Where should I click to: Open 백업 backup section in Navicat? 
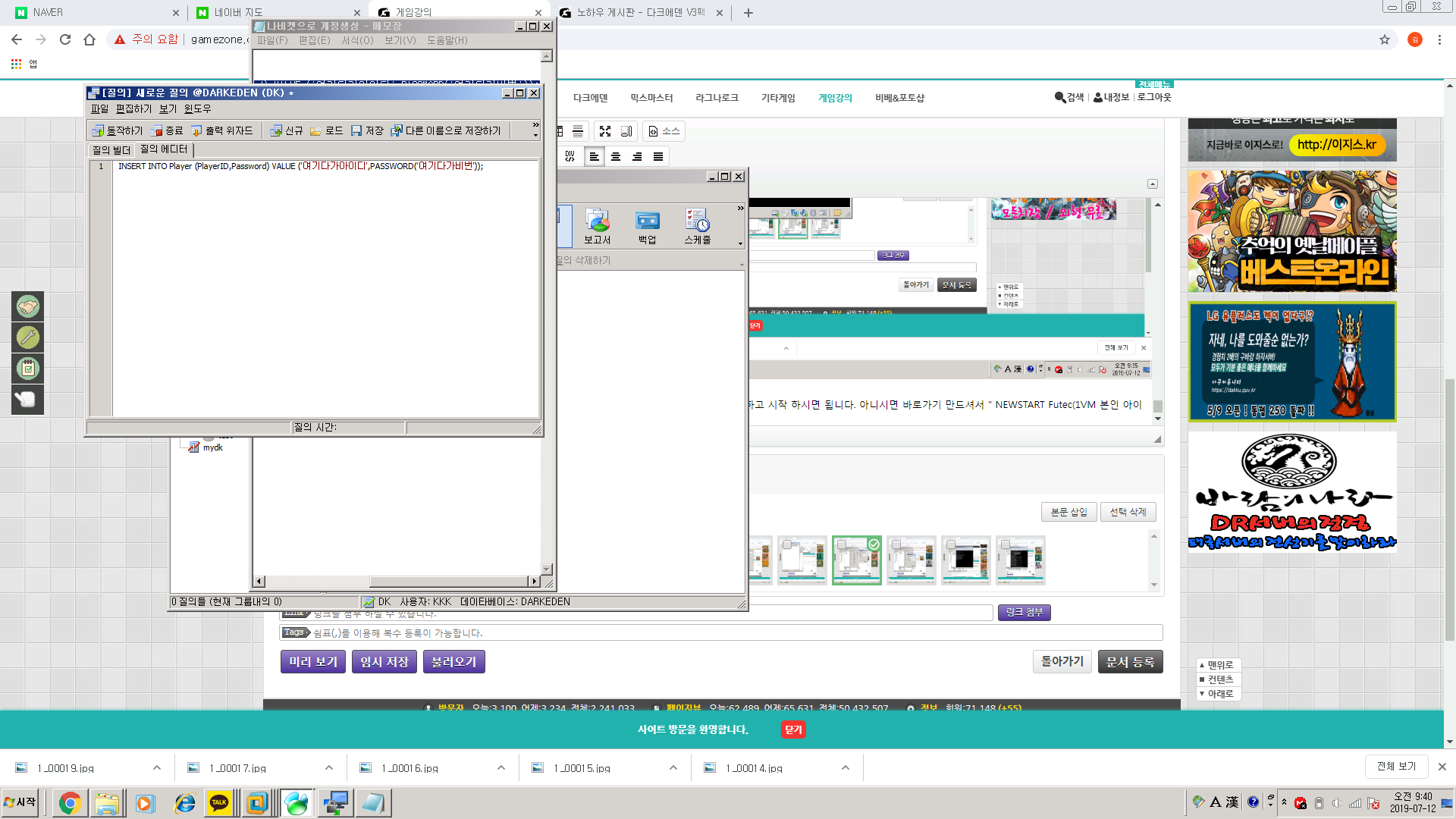(x=647, y=226)
